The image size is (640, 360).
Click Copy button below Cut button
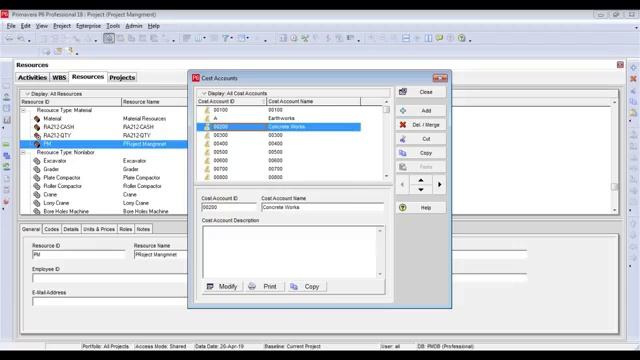[420, 153]
